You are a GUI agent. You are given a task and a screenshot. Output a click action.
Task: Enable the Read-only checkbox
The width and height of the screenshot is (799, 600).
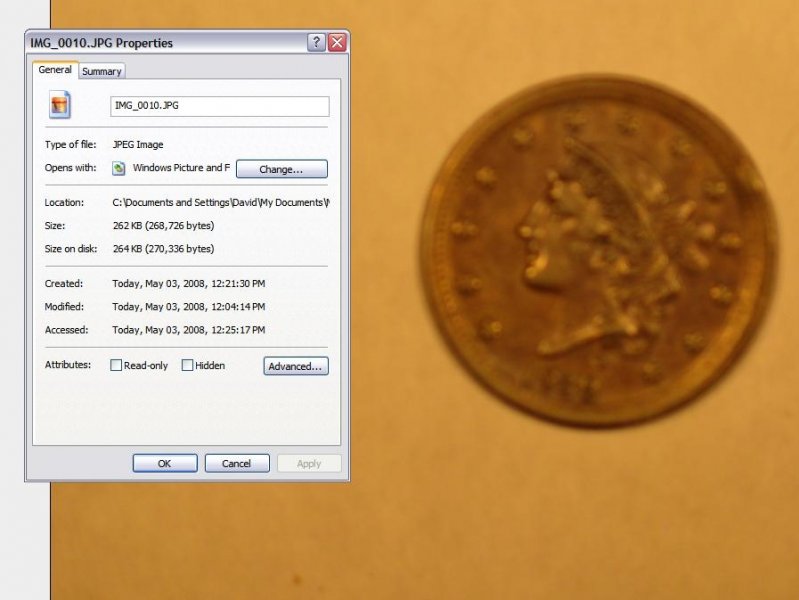pos(116,365)
